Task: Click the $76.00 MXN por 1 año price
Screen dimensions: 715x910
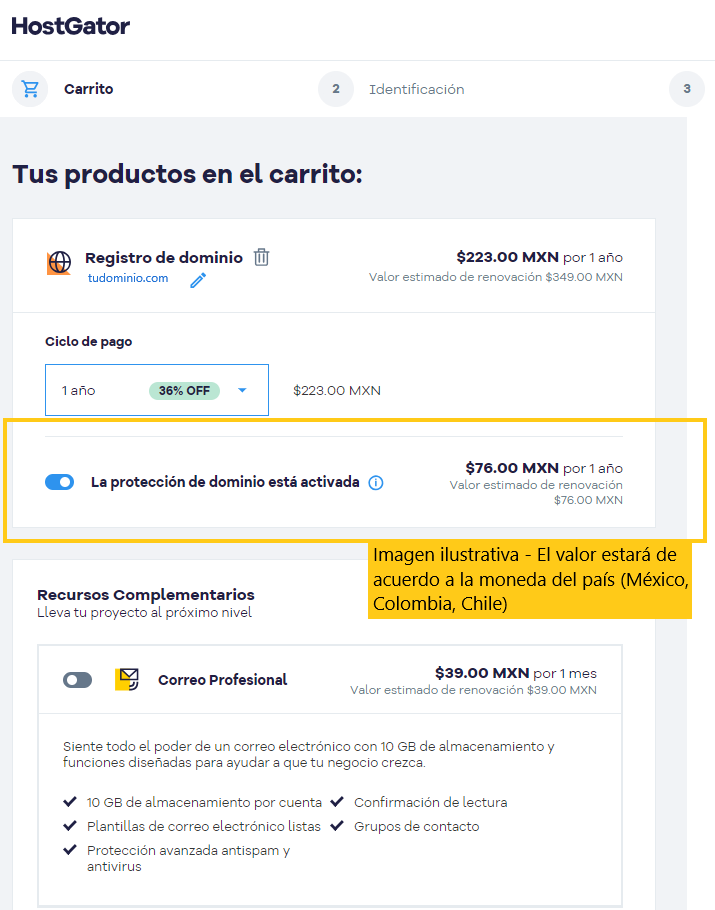Action: [544, 468]
